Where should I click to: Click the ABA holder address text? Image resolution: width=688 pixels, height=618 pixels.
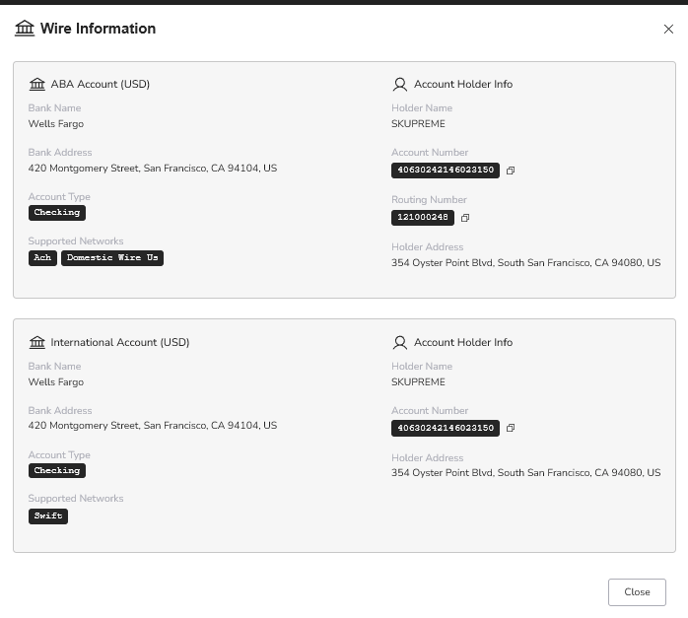526,262
